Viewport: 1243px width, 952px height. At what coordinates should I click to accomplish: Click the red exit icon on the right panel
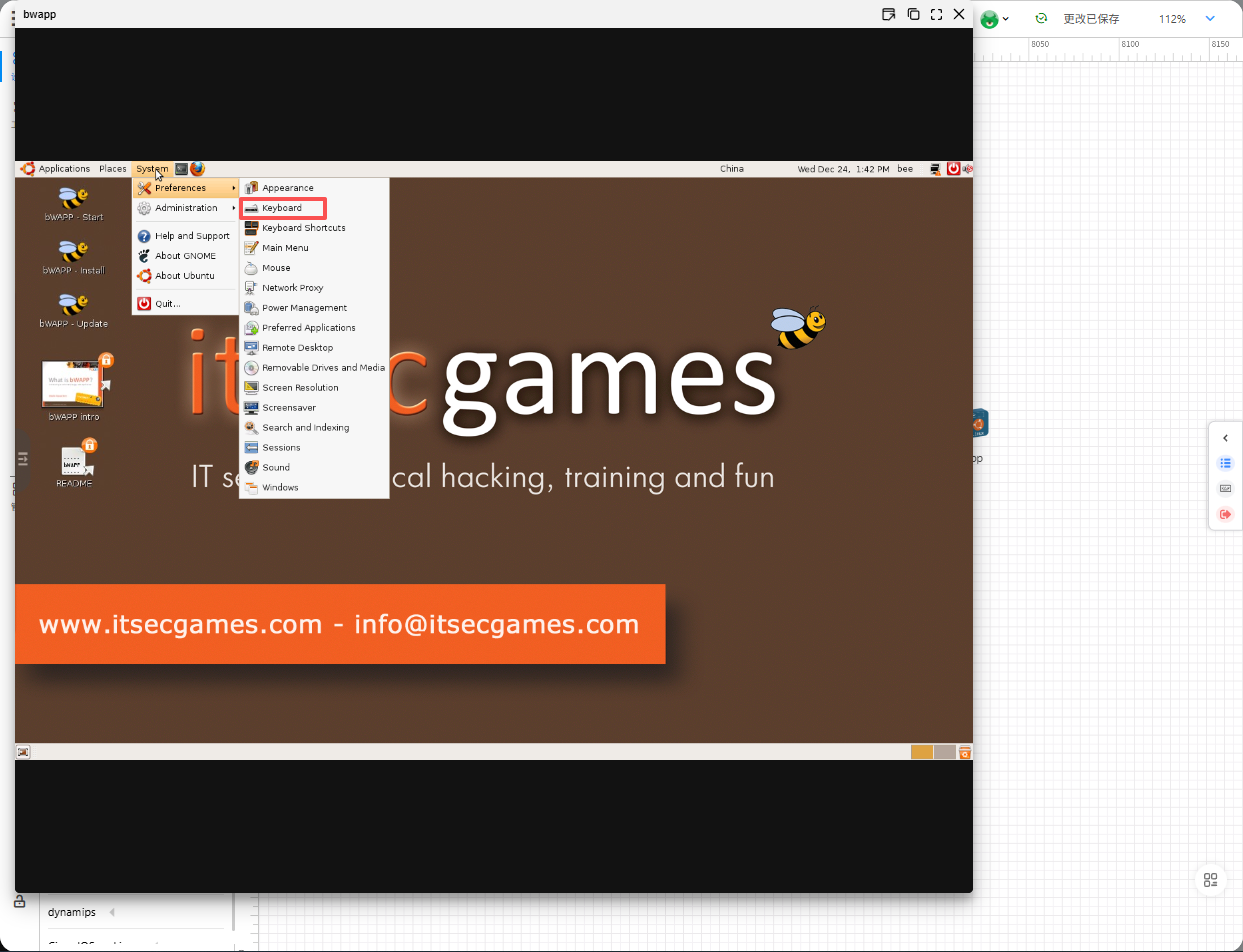1226,514
